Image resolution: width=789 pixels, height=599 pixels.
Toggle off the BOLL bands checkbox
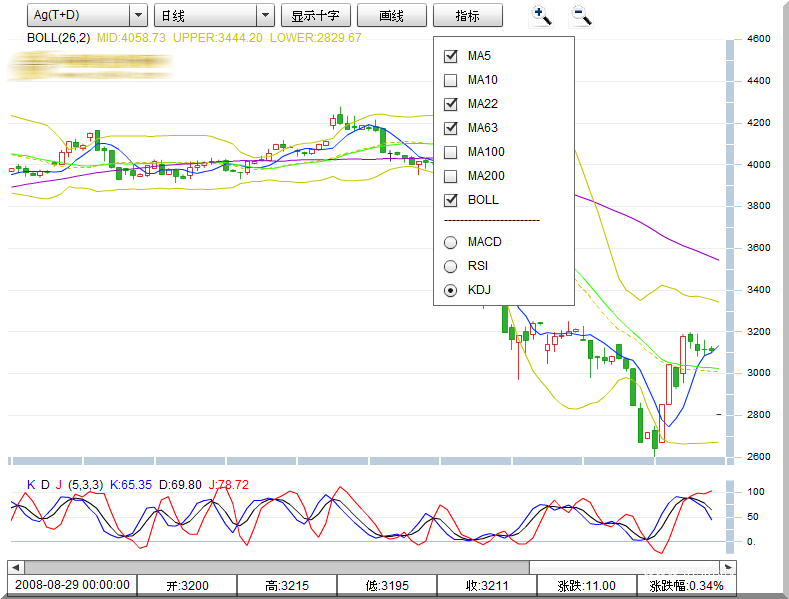pyautogui.click(x=450, y=200)
